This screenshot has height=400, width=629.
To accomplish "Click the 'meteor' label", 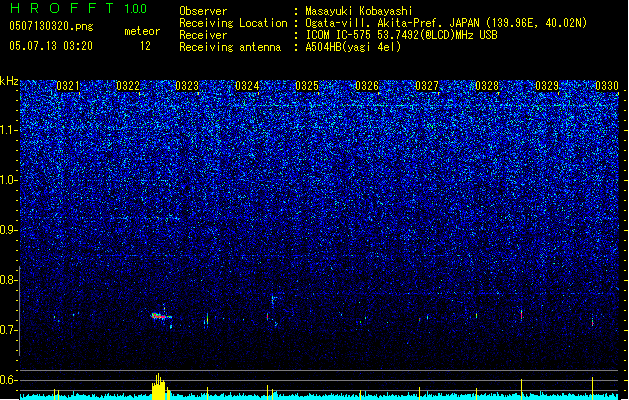I will (142, 31).
